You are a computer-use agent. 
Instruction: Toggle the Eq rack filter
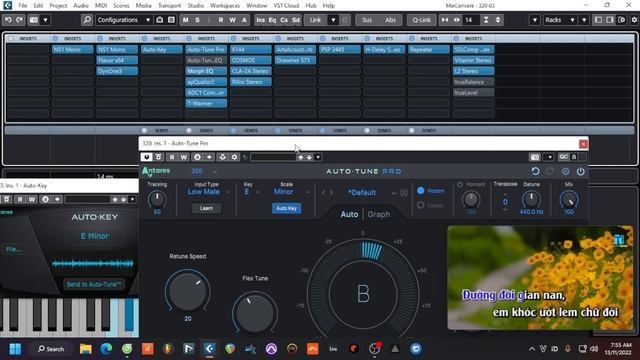272,20
